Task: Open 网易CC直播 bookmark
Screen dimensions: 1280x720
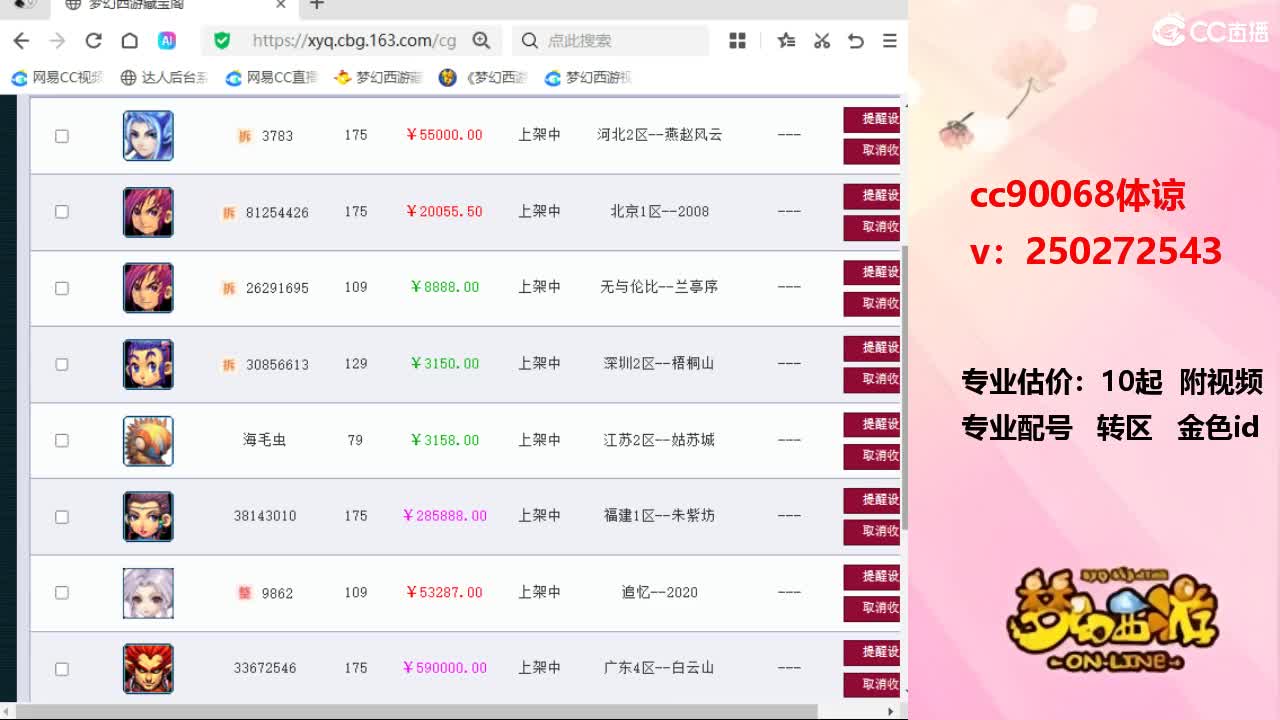Action: click(272, 77)
